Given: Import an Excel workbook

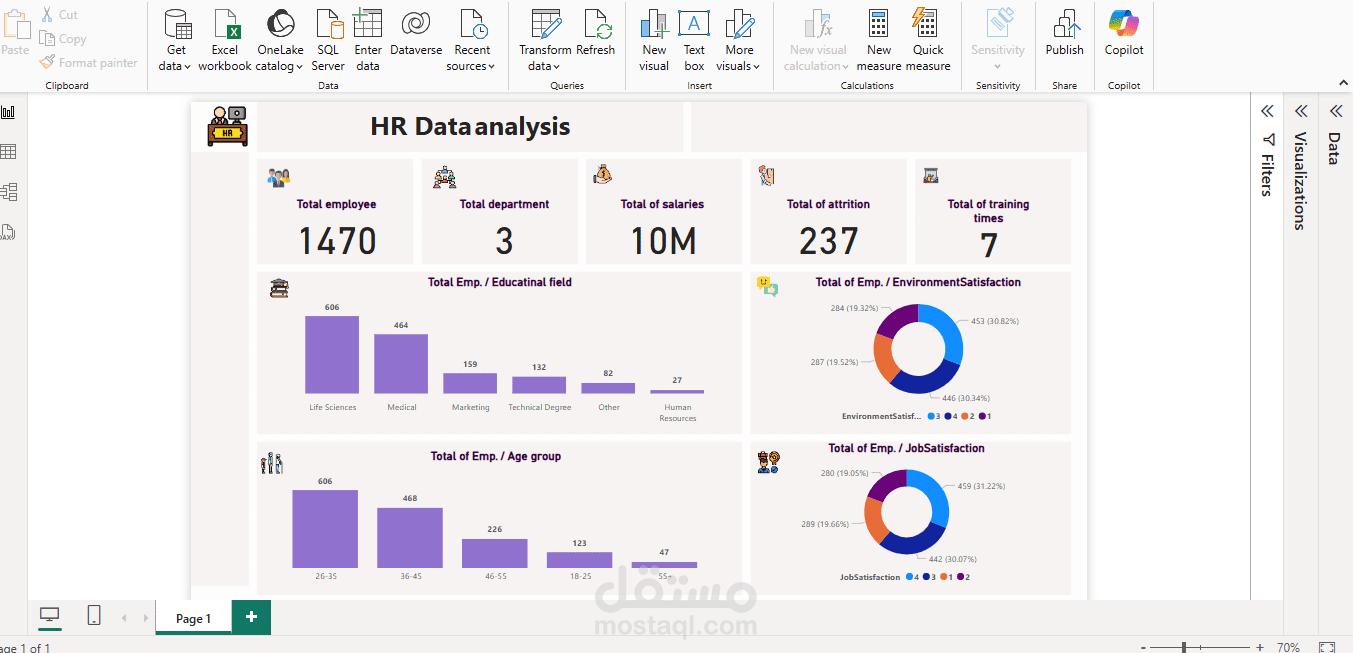Looking at the screenshot, I should (x=225, y=40).
